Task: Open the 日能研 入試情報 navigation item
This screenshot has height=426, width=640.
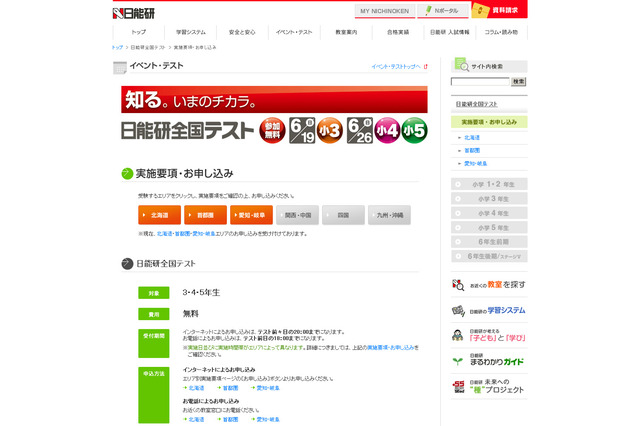Action: 450,32
